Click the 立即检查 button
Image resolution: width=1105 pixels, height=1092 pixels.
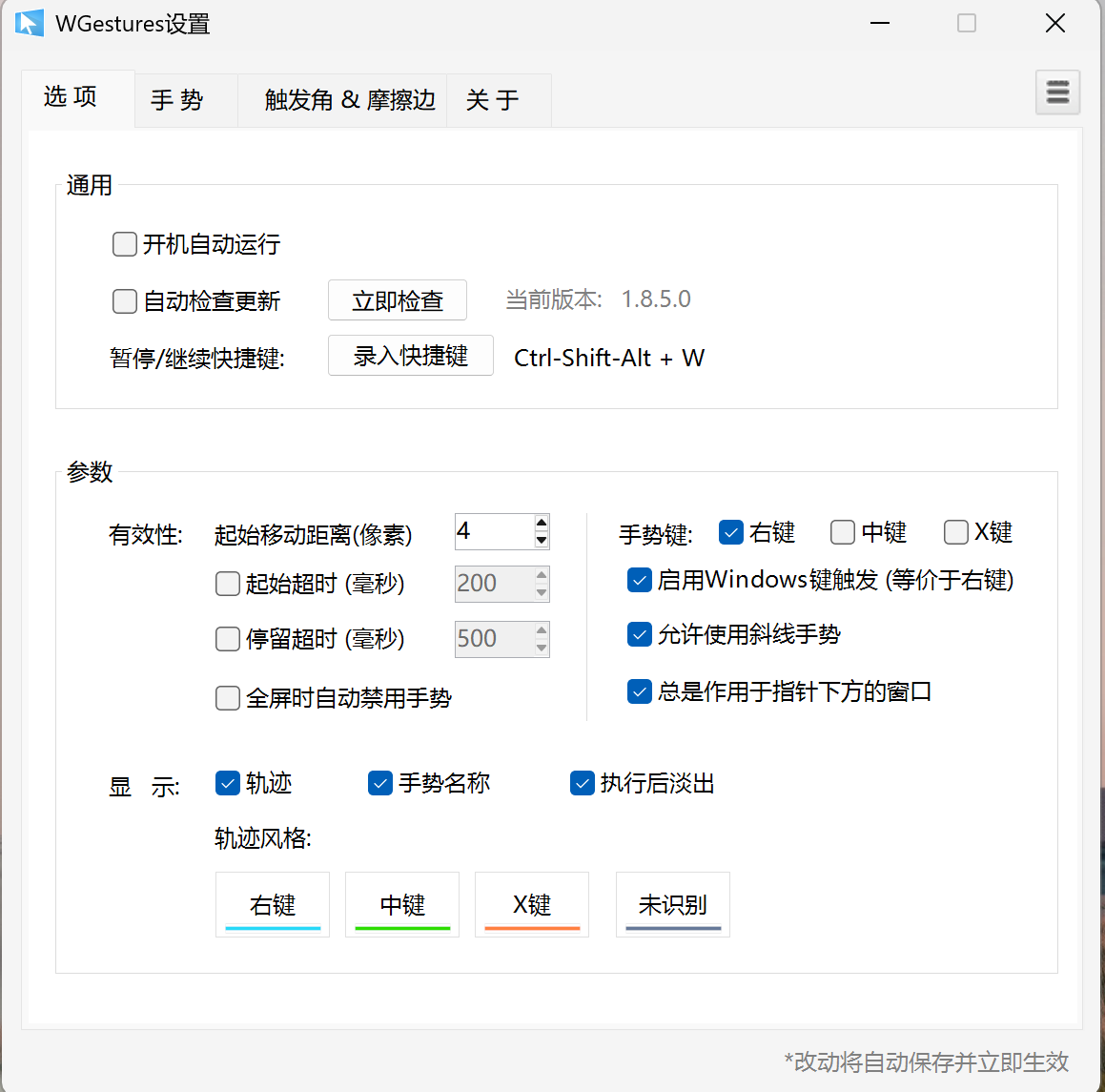coord(398,300)
